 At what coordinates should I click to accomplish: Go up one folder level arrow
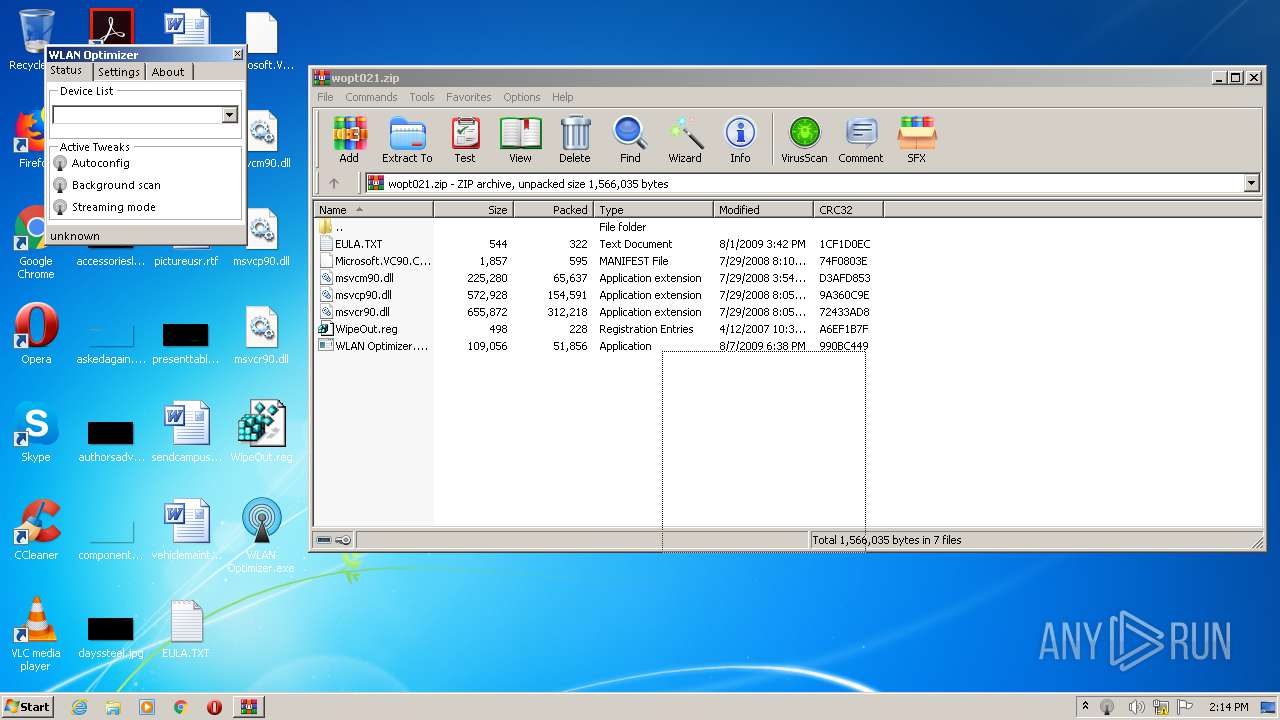coord(334,183)
